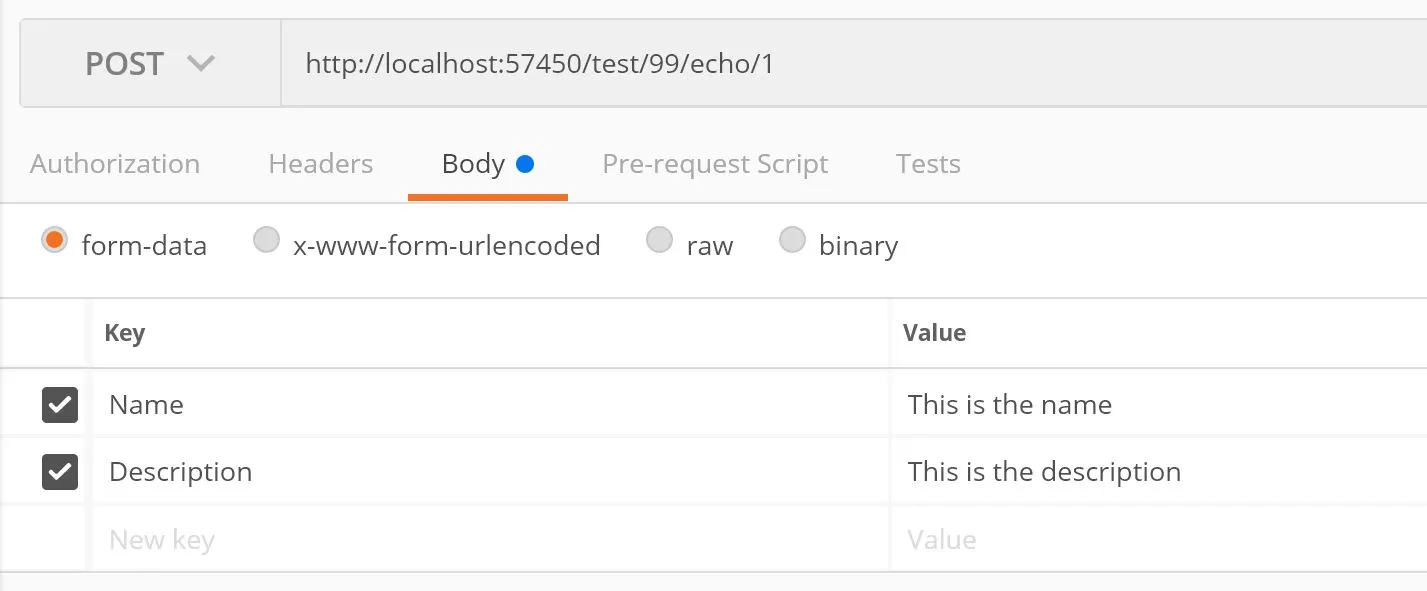Click the 'This is the name' value
Image resolution: width=1427 pixels, height=591 pixels.
click(1009, 405)
